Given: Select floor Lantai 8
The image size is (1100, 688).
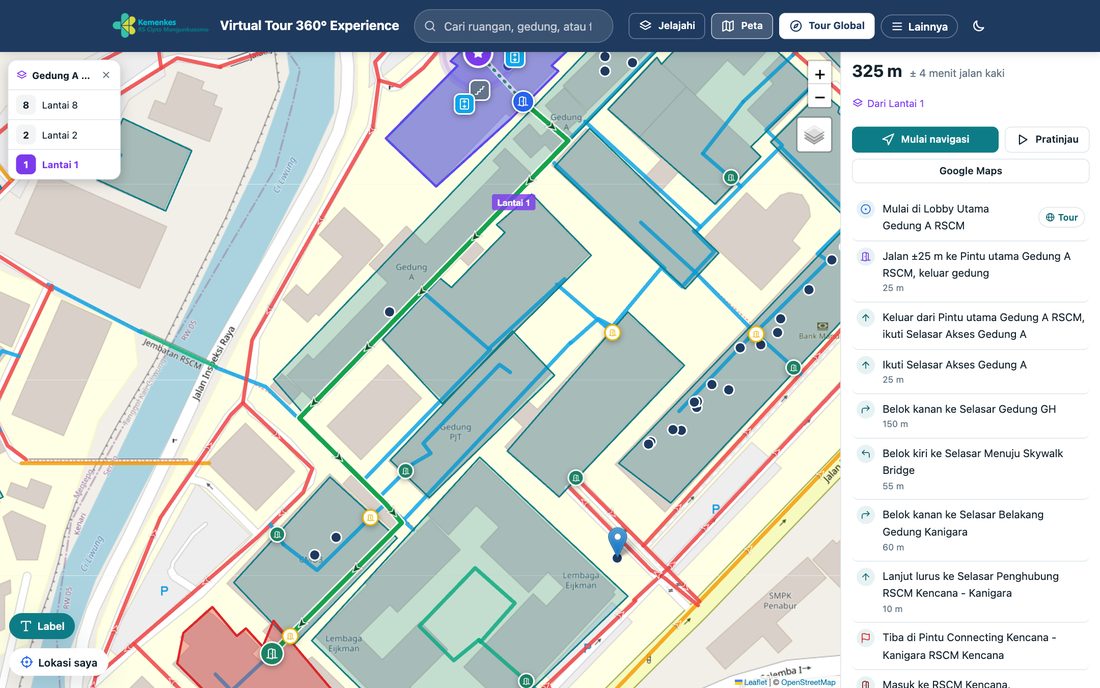Looking at the screenshot, I should pos(64,105).
